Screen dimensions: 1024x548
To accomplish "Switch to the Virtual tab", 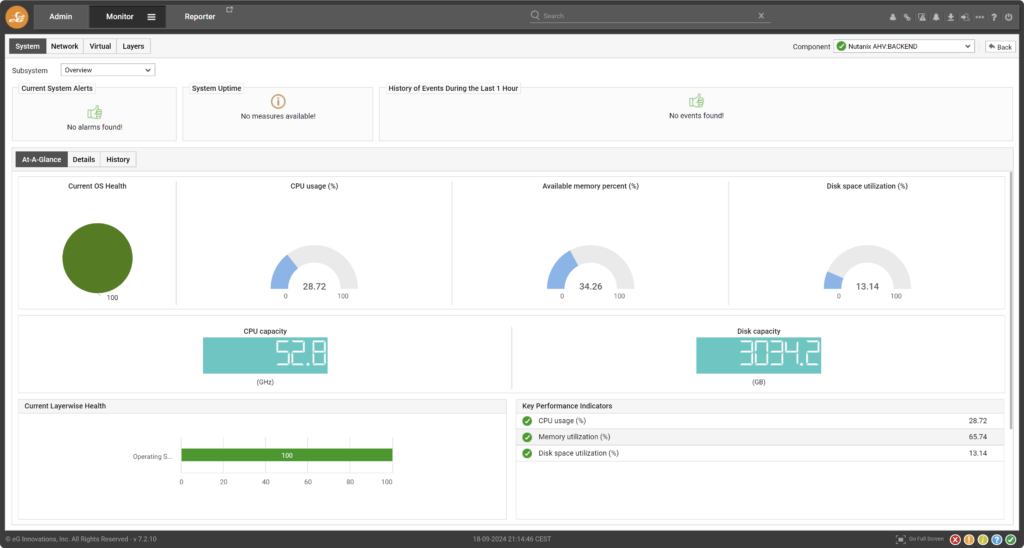I will [x=100, y=46].
